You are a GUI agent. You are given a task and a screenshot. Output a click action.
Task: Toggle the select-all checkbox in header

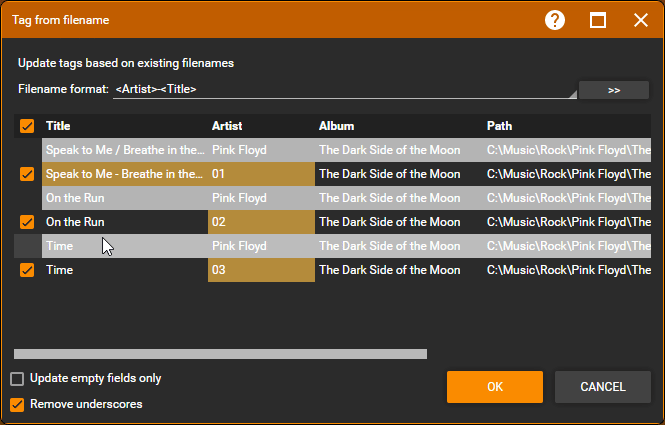click(27, 126)
